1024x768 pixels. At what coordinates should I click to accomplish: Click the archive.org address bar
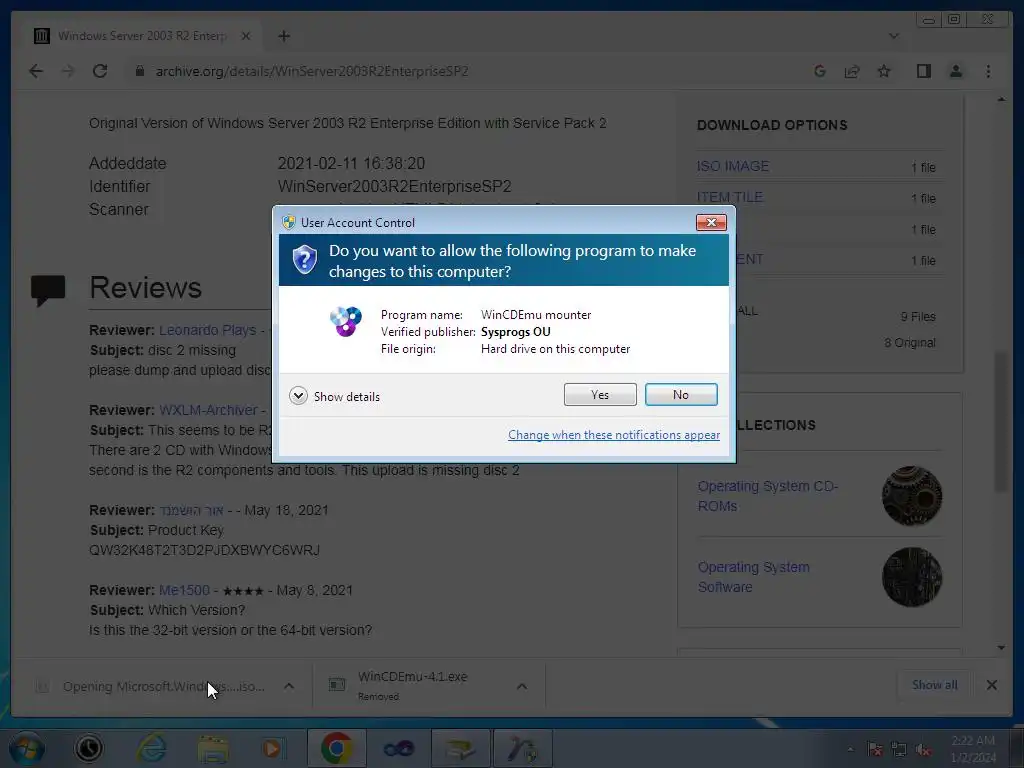[312, 71]
